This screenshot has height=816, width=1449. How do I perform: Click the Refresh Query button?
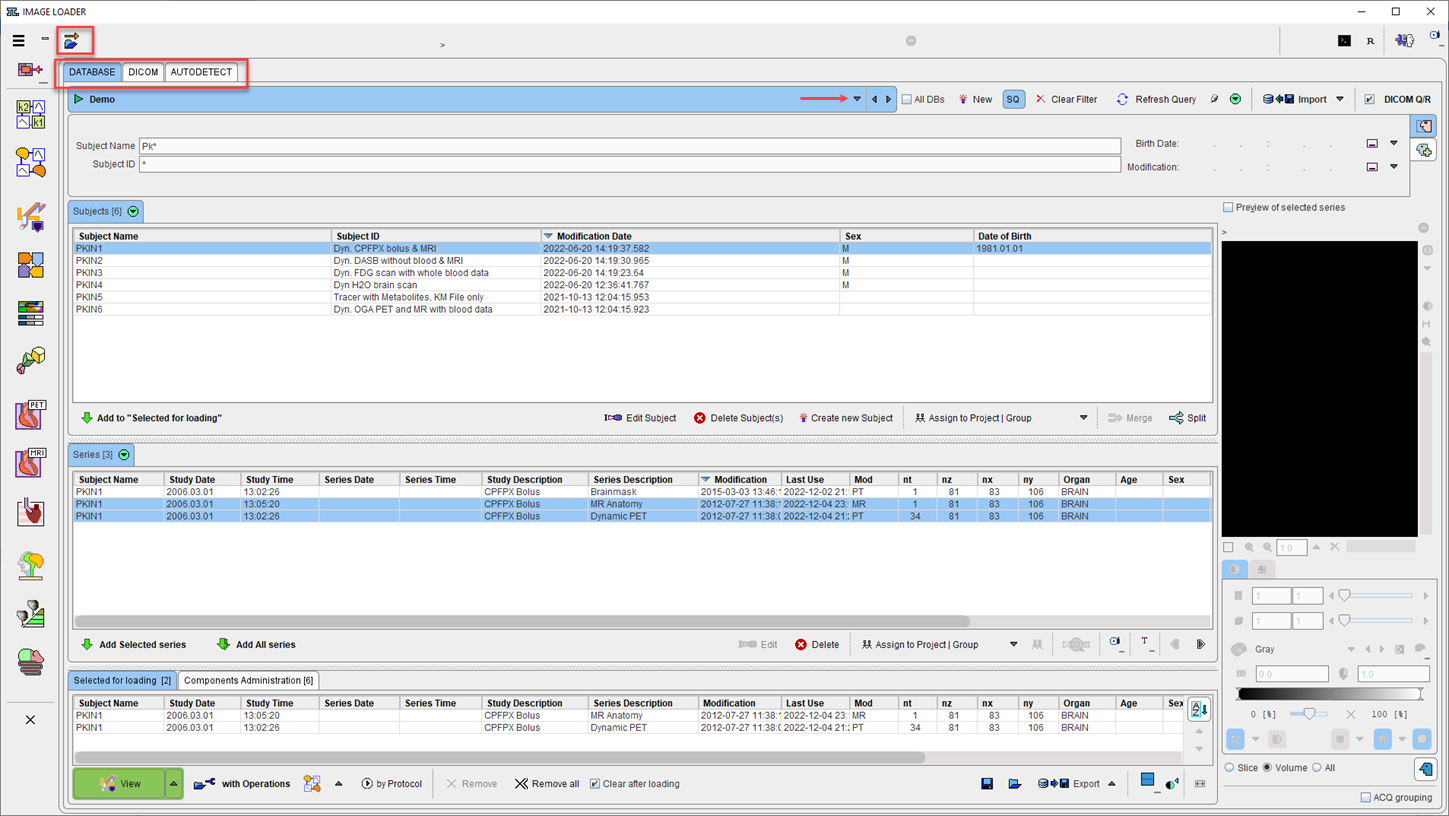pyautogui.click(x=1156, y=99)
